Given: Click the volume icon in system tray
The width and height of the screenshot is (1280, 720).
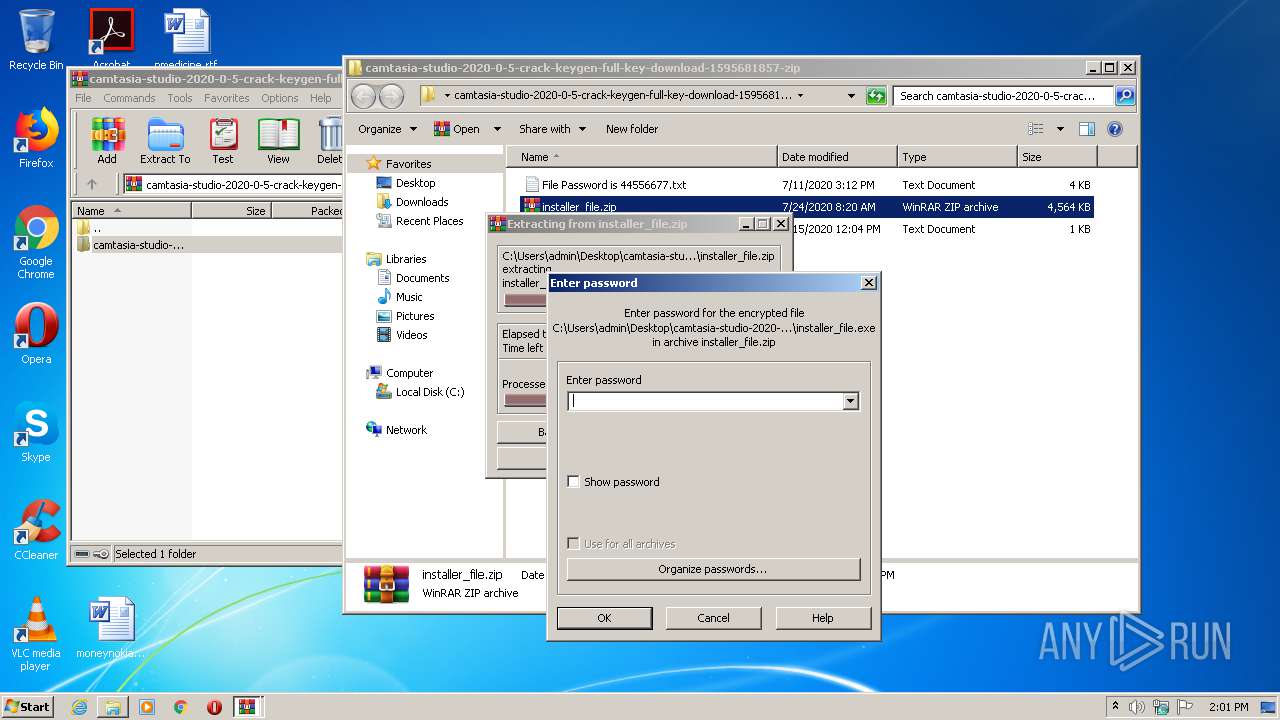Looking at the screenshot, I should click(x=1137, y=707).
